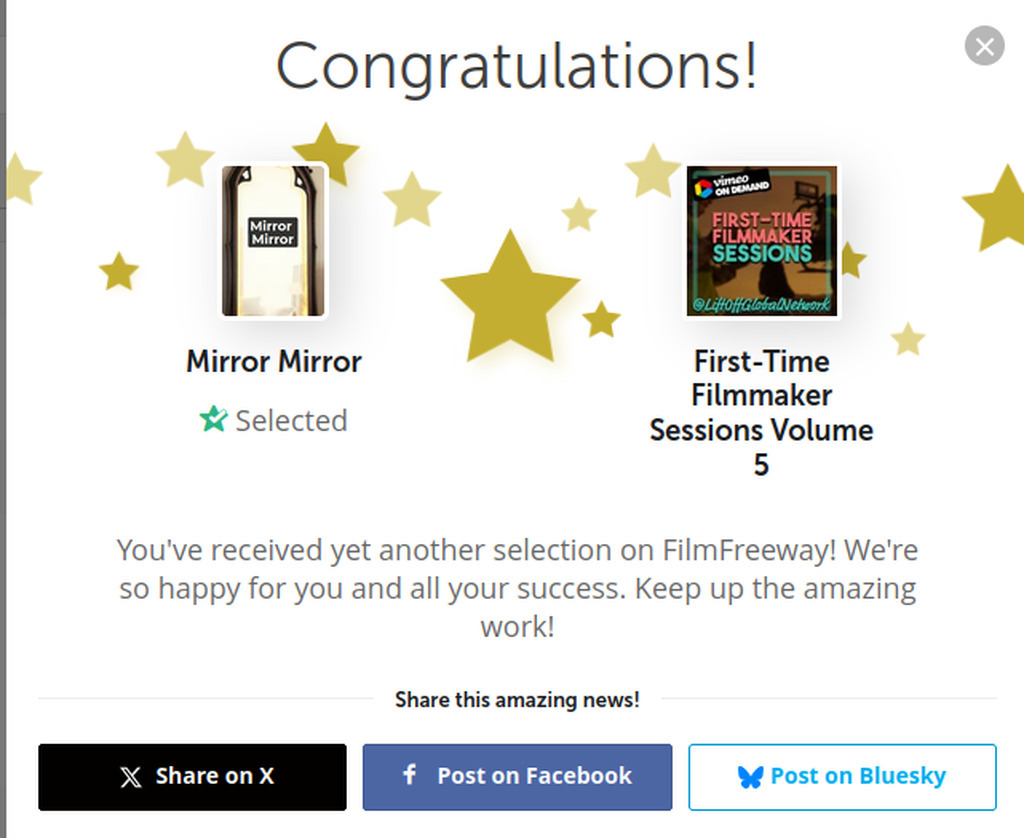The image size is (1024, 838).
Task: Click First-Time Filmmaker Sessions Volume 5 title
Action: [761, 412]
